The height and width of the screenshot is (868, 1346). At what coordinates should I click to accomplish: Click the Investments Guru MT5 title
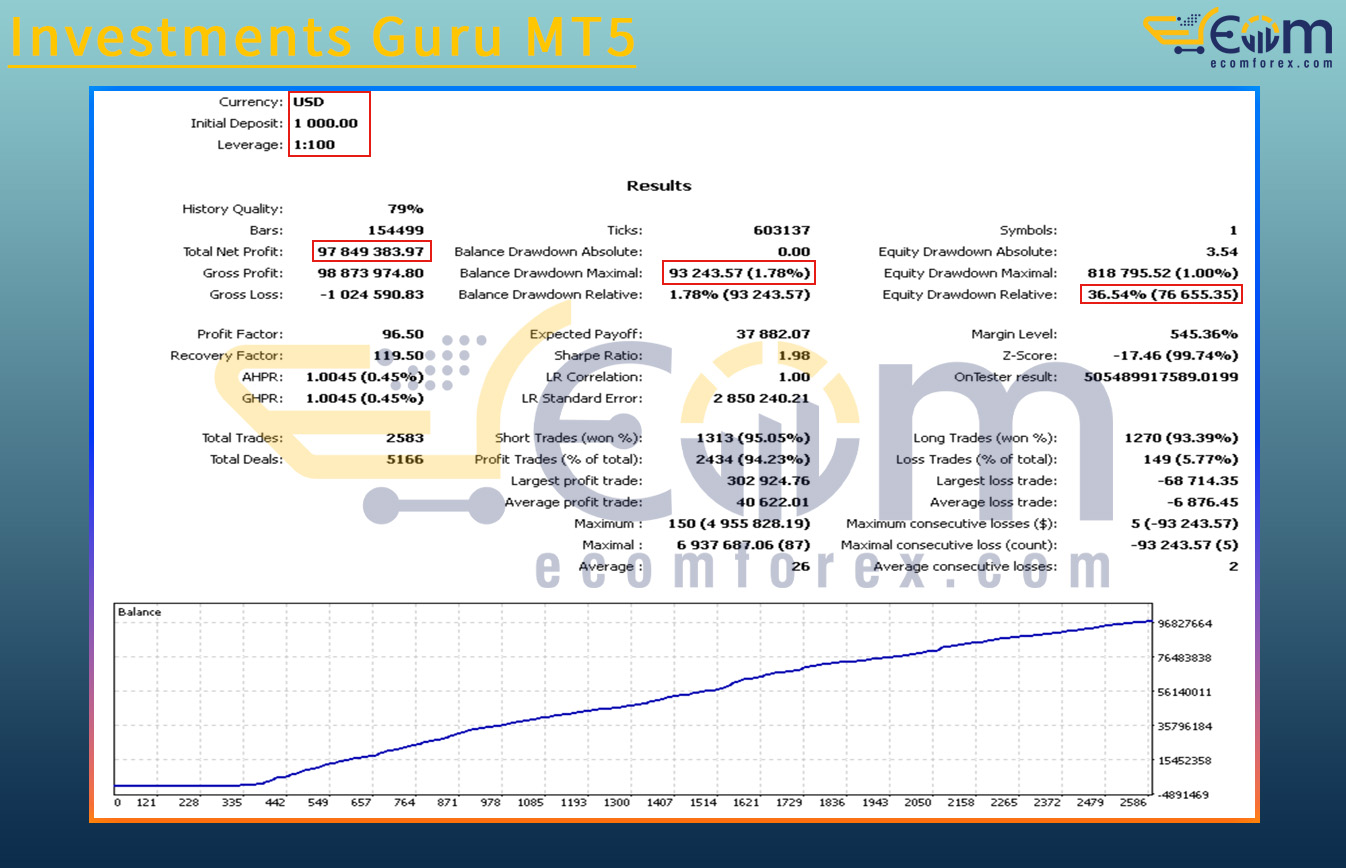click(x=322, y=37)
